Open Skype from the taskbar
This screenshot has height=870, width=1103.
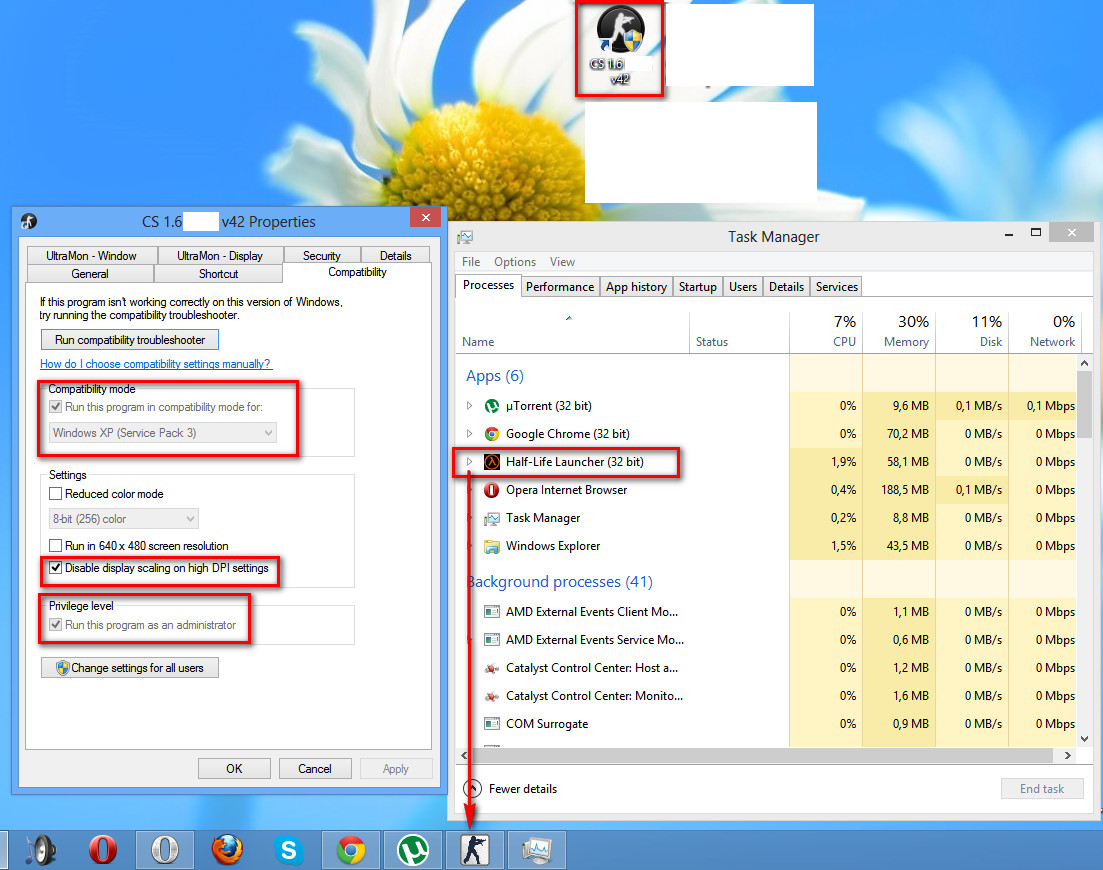point(288,850)
